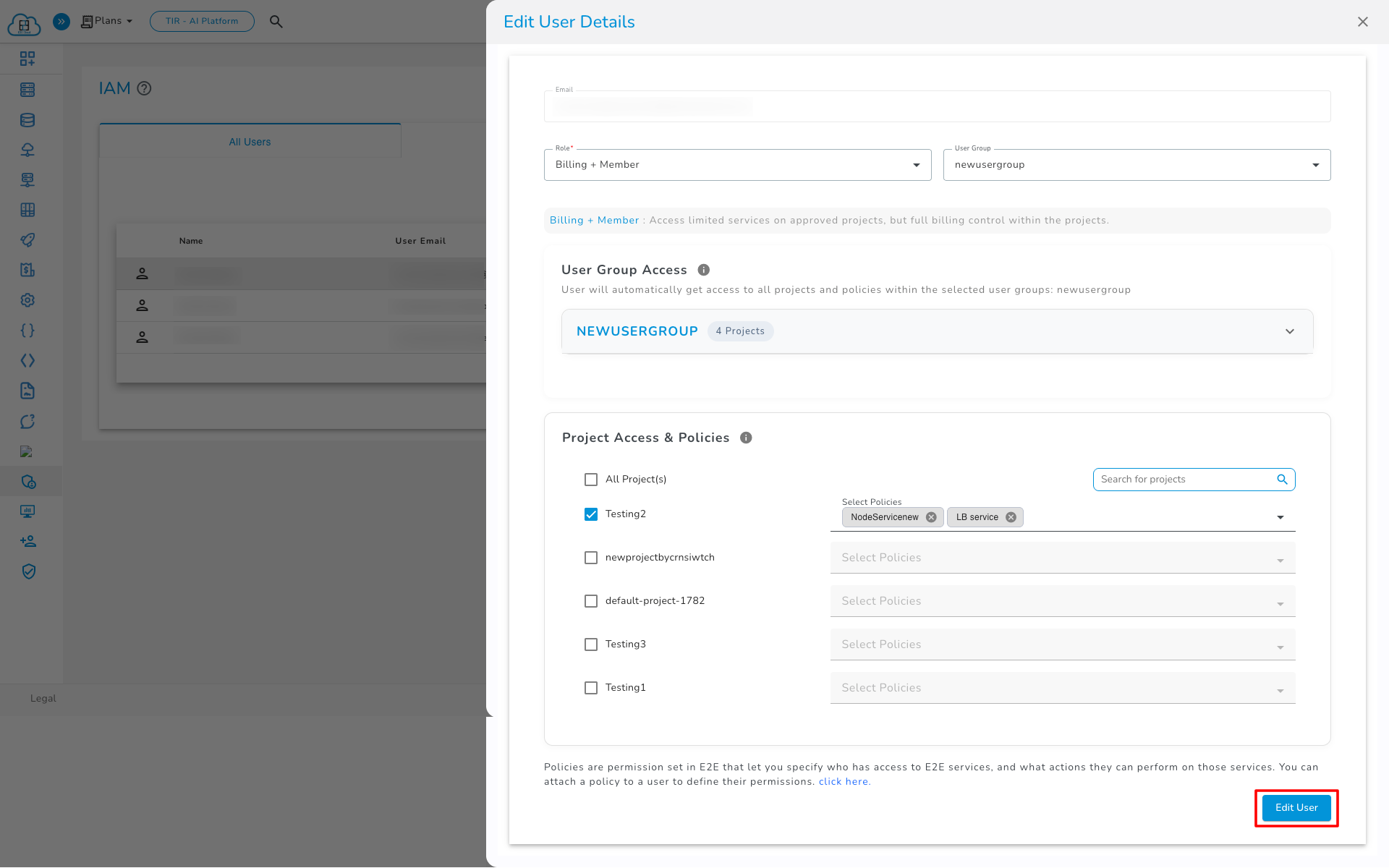Screen dimensions: 1389x868
Task: Click the remove icon on NodeServicenew chip
Action: pyautogui.click(x=931, y=517)
